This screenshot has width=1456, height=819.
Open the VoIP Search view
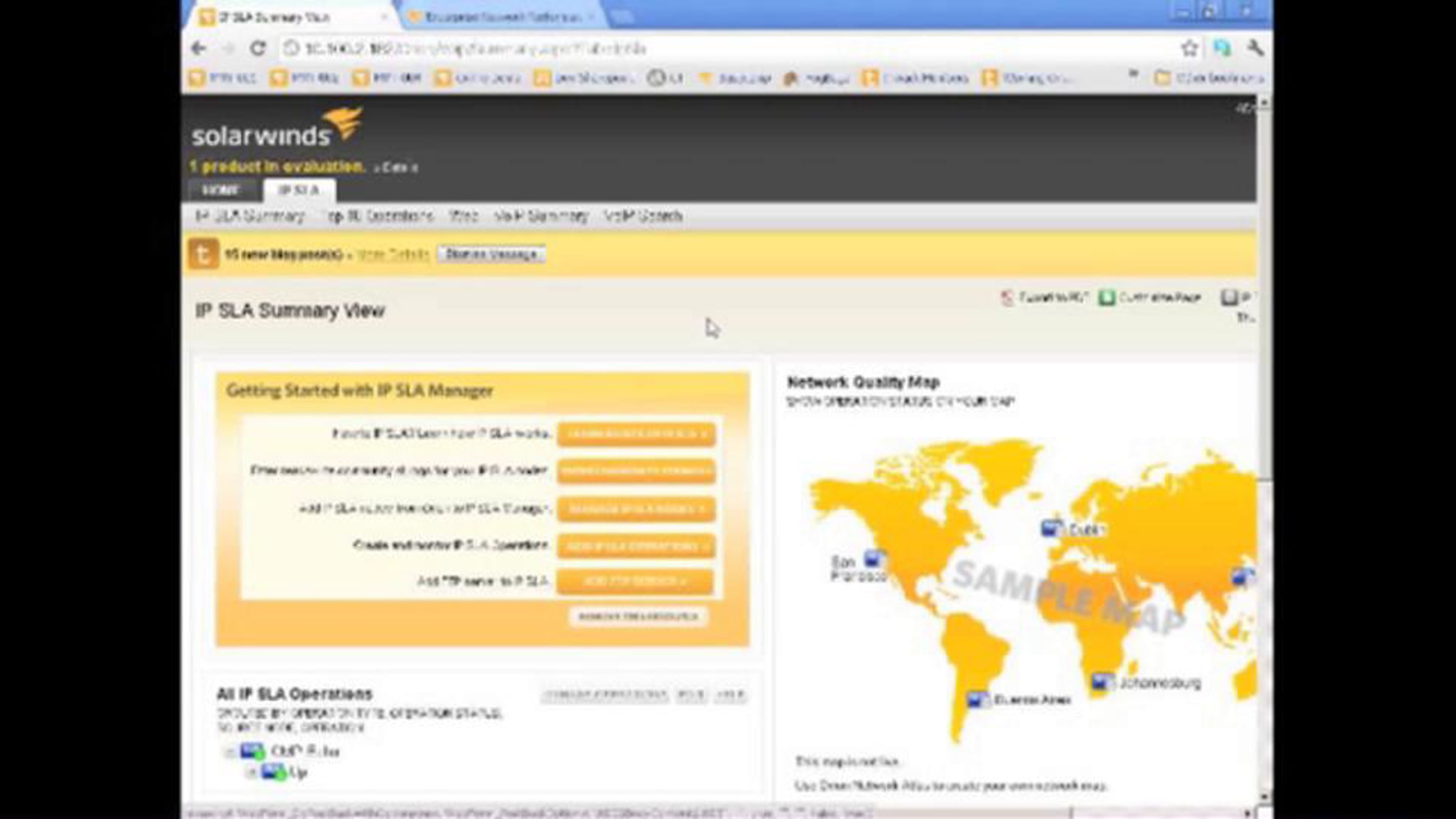[643, 216]
